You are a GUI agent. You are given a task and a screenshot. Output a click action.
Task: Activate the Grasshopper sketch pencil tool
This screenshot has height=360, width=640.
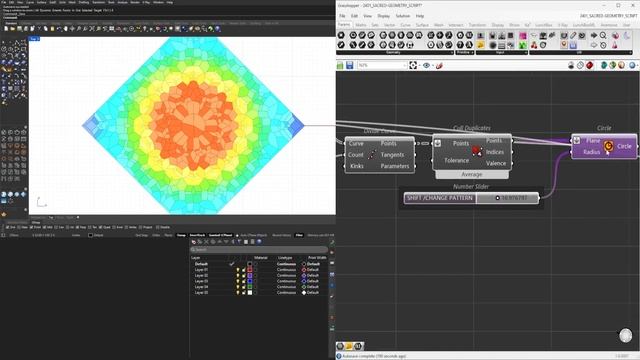pos(439,65)
